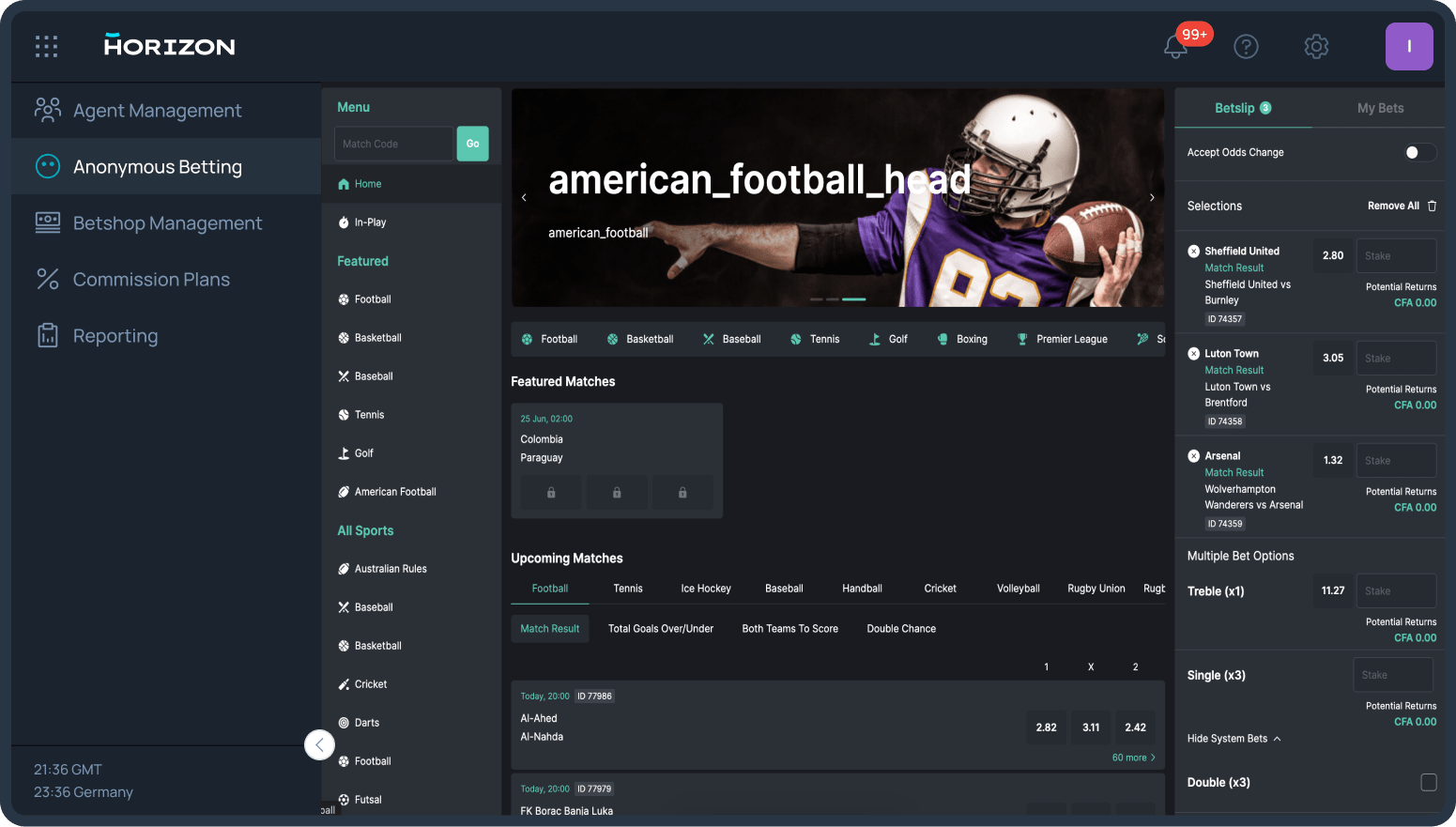
Task: Click stake field for Luton Town
Action: coord(1396,358)
